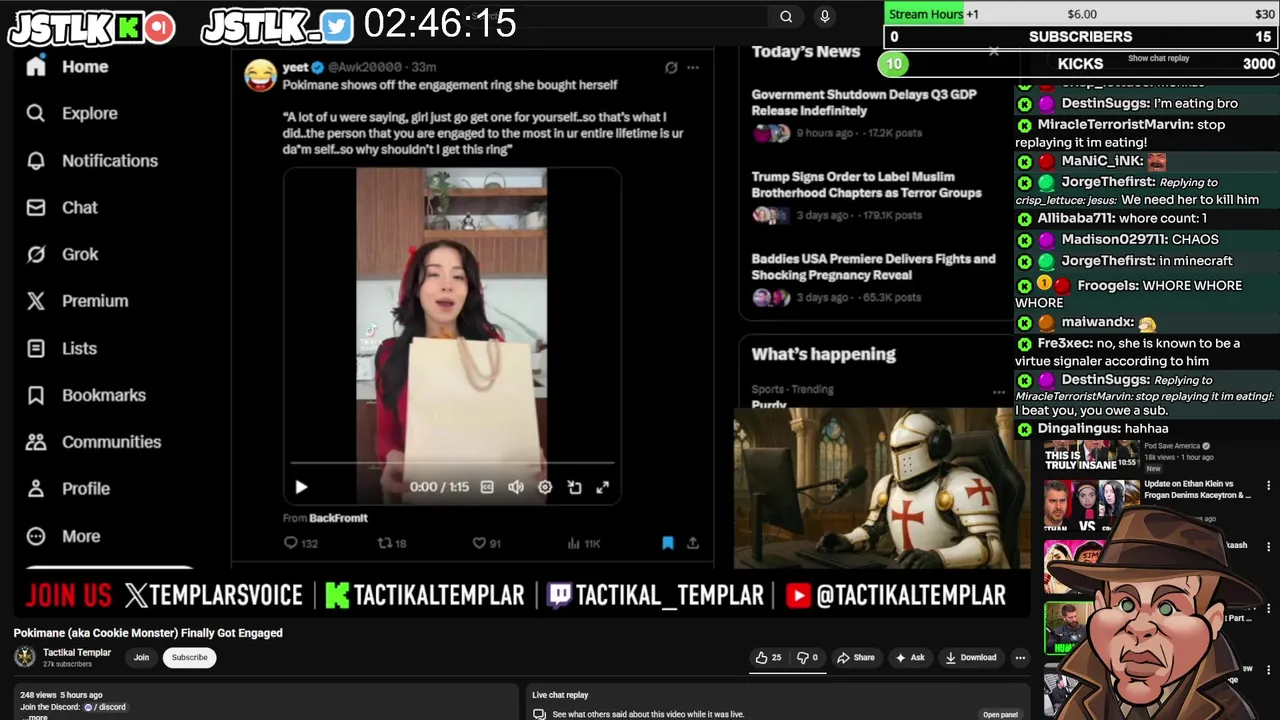
Task: Click the More circle icon in sidebar
Action: 36,536
